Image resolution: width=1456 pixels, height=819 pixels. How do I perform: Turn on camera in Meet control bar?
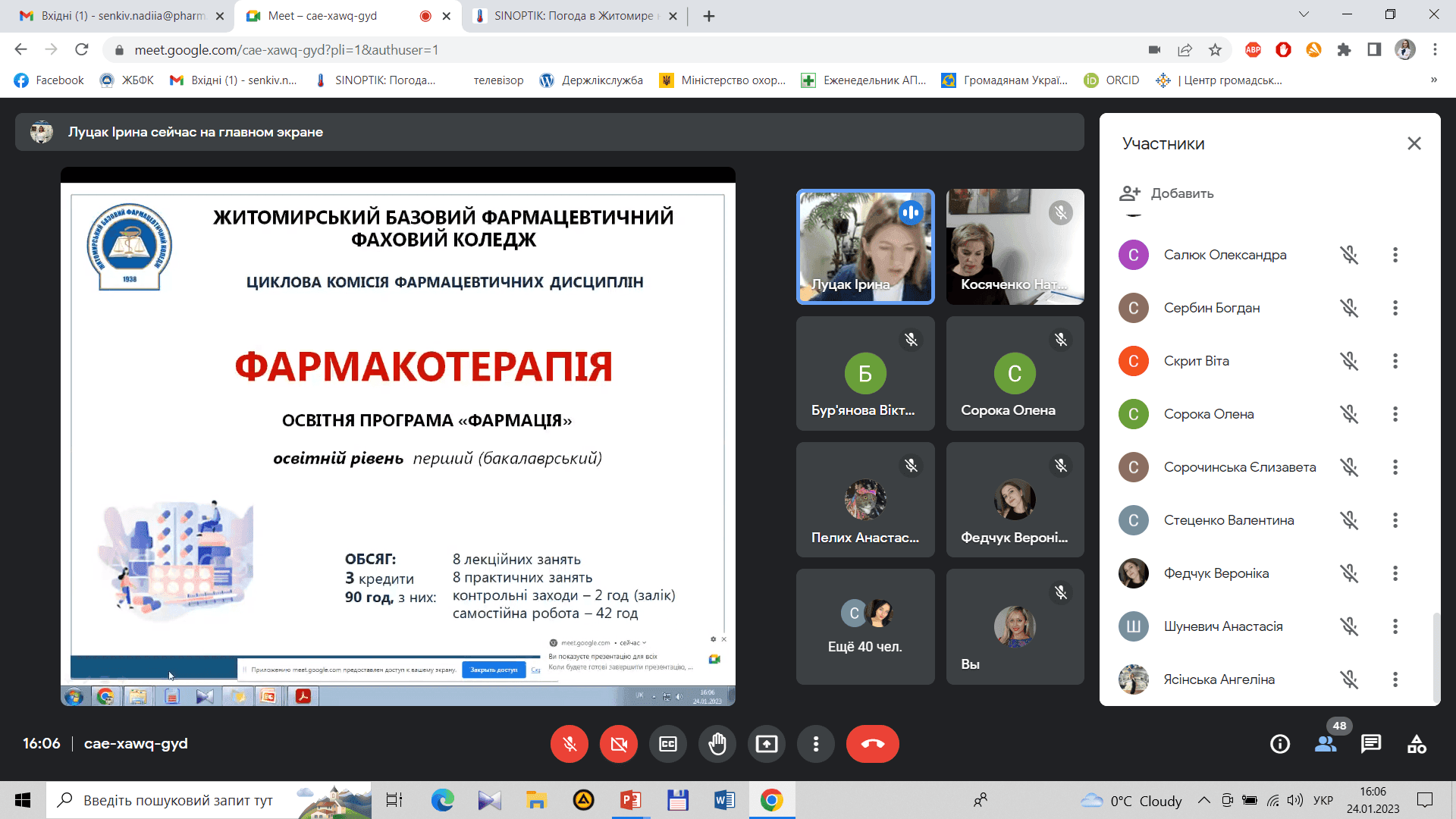coord(619,744)
